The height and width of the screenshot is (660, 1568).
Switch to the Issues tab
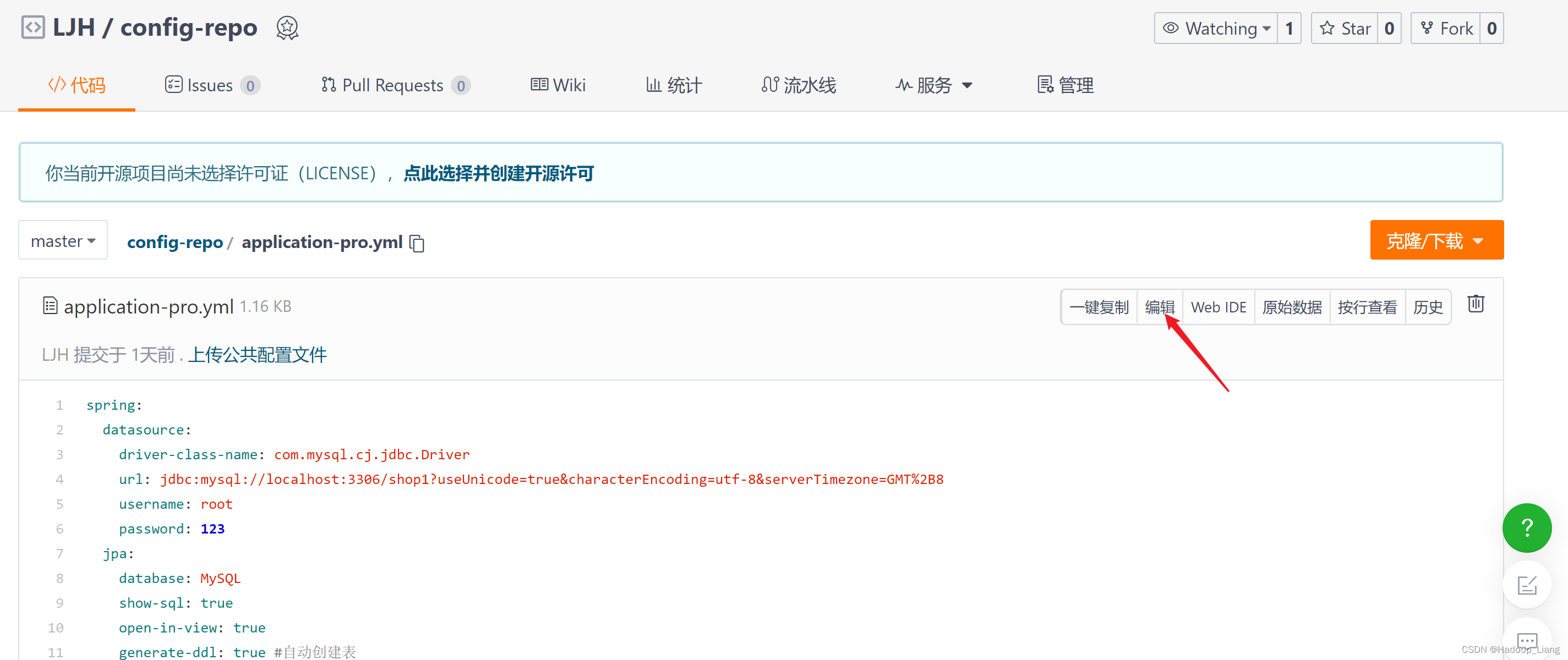tap(210, 85)
